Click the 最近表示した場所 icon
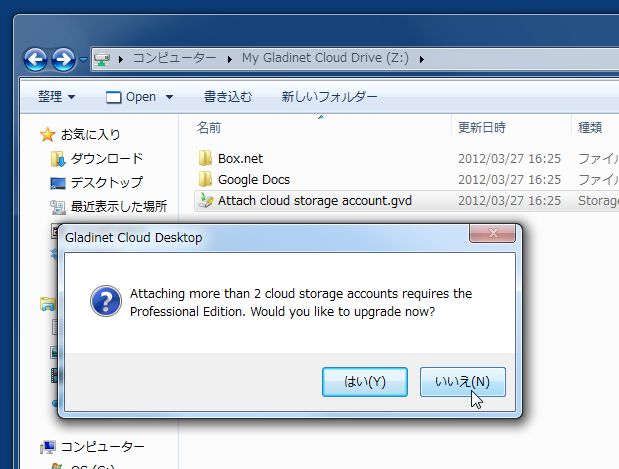Image resolution: width=619 pixels, height=469 pixels. 58,207
